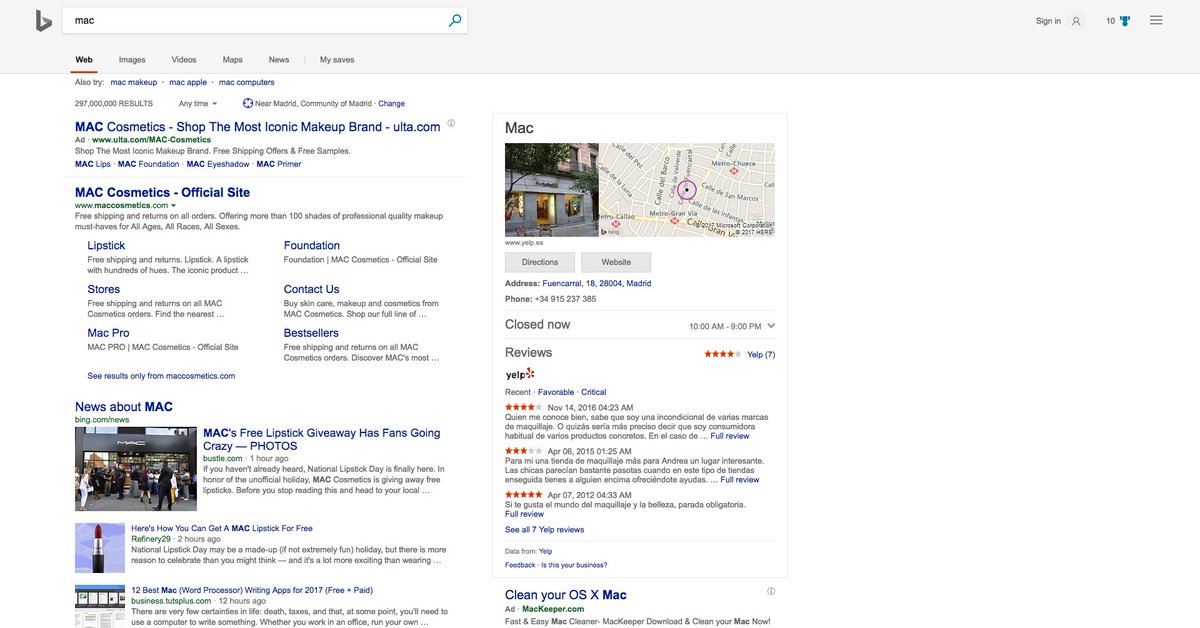Click the location target icon near Madrid

pos(248,103)
